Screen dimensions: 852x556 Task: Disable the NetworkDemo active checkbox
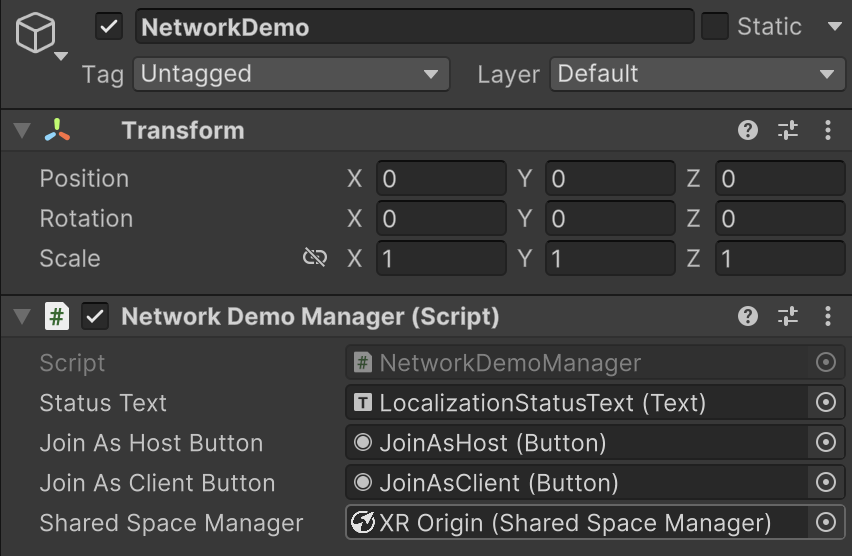(x=109, y=27)
